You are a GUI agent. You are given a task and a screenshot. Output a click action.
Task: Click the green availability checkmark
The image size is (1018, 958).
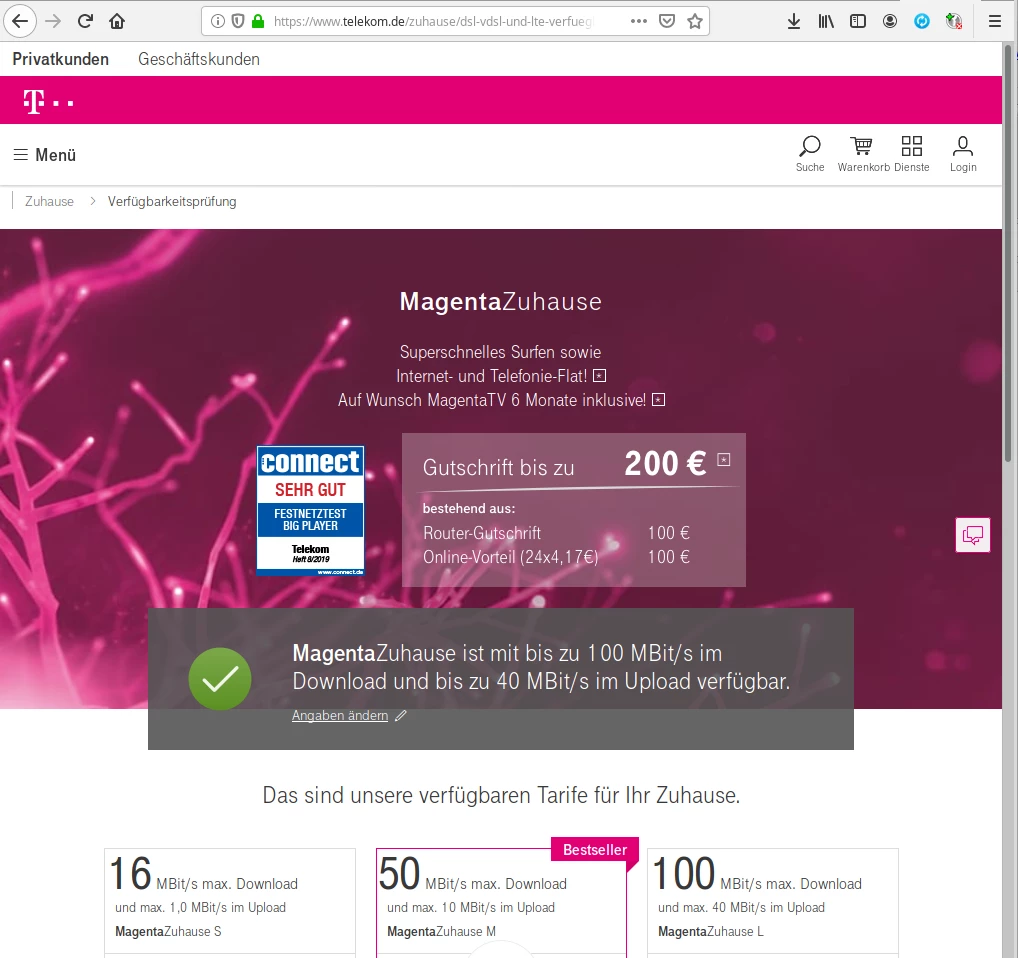(x=219, y=679)
